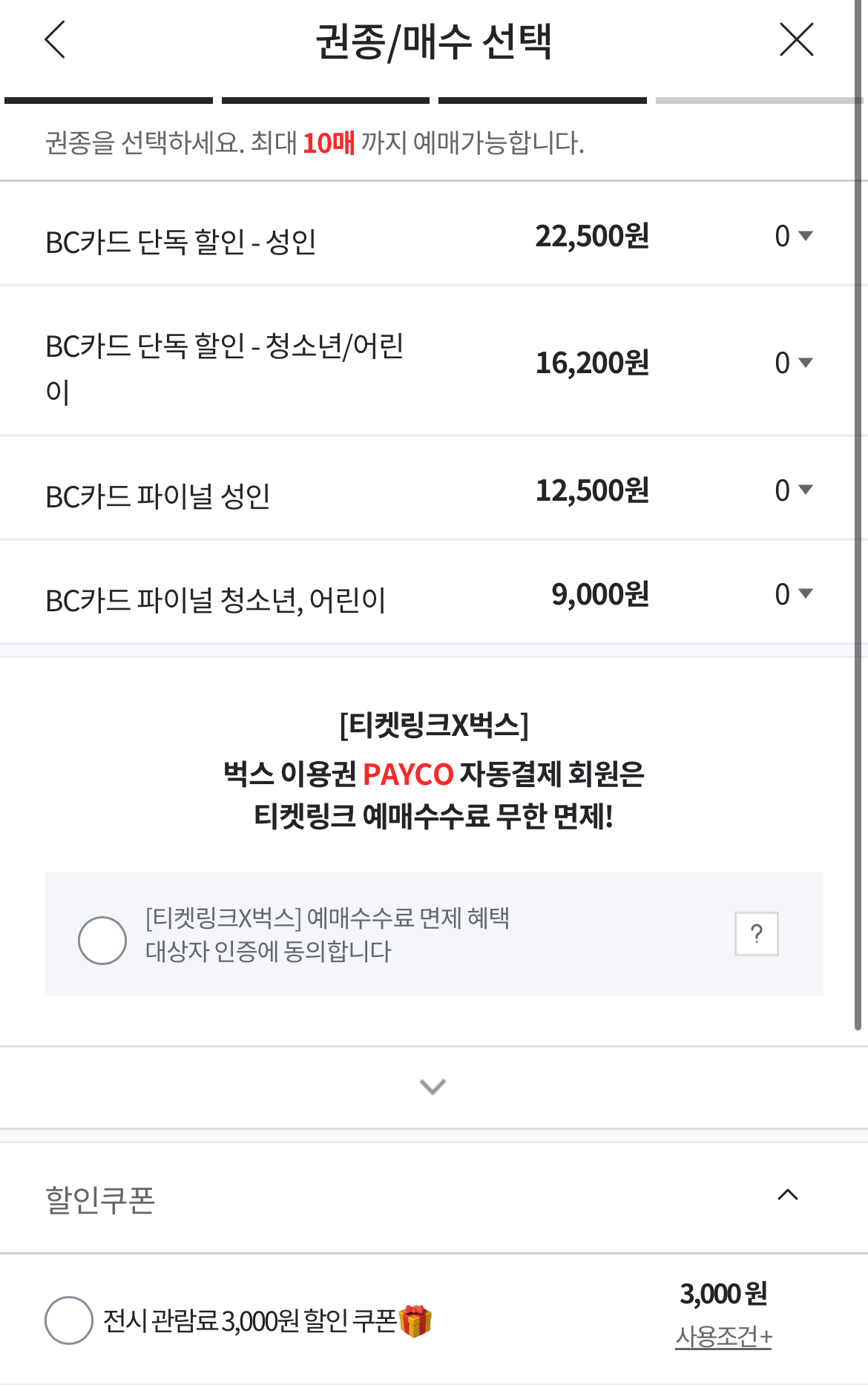Select the 3,000원 exhibition discount coupon
Screen dimensions: 868x1385
pos(69,1320)
